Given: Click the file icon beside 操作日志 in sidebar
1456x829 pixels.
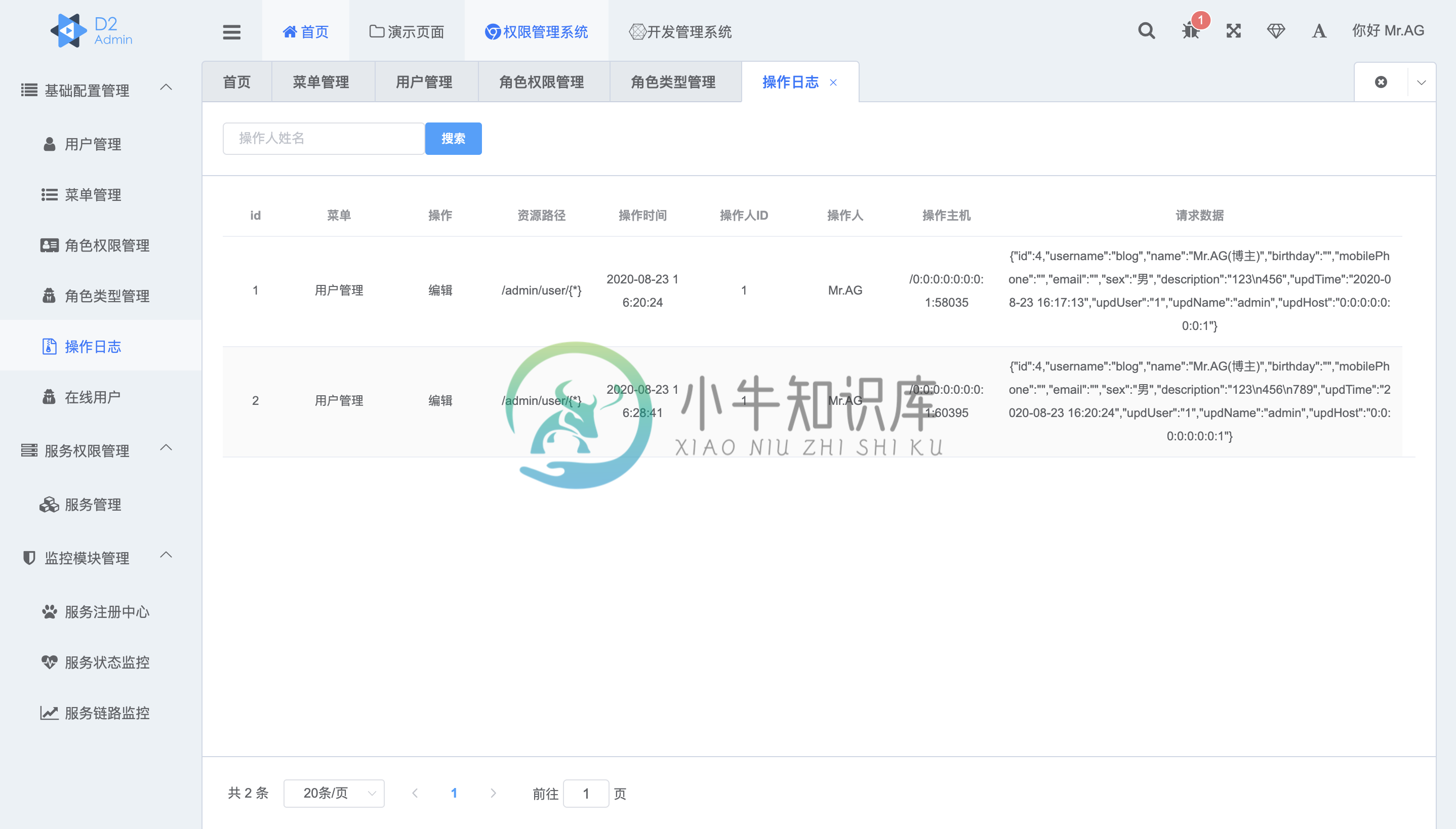Looking at the screenshot, I should [x=50, y=346].
